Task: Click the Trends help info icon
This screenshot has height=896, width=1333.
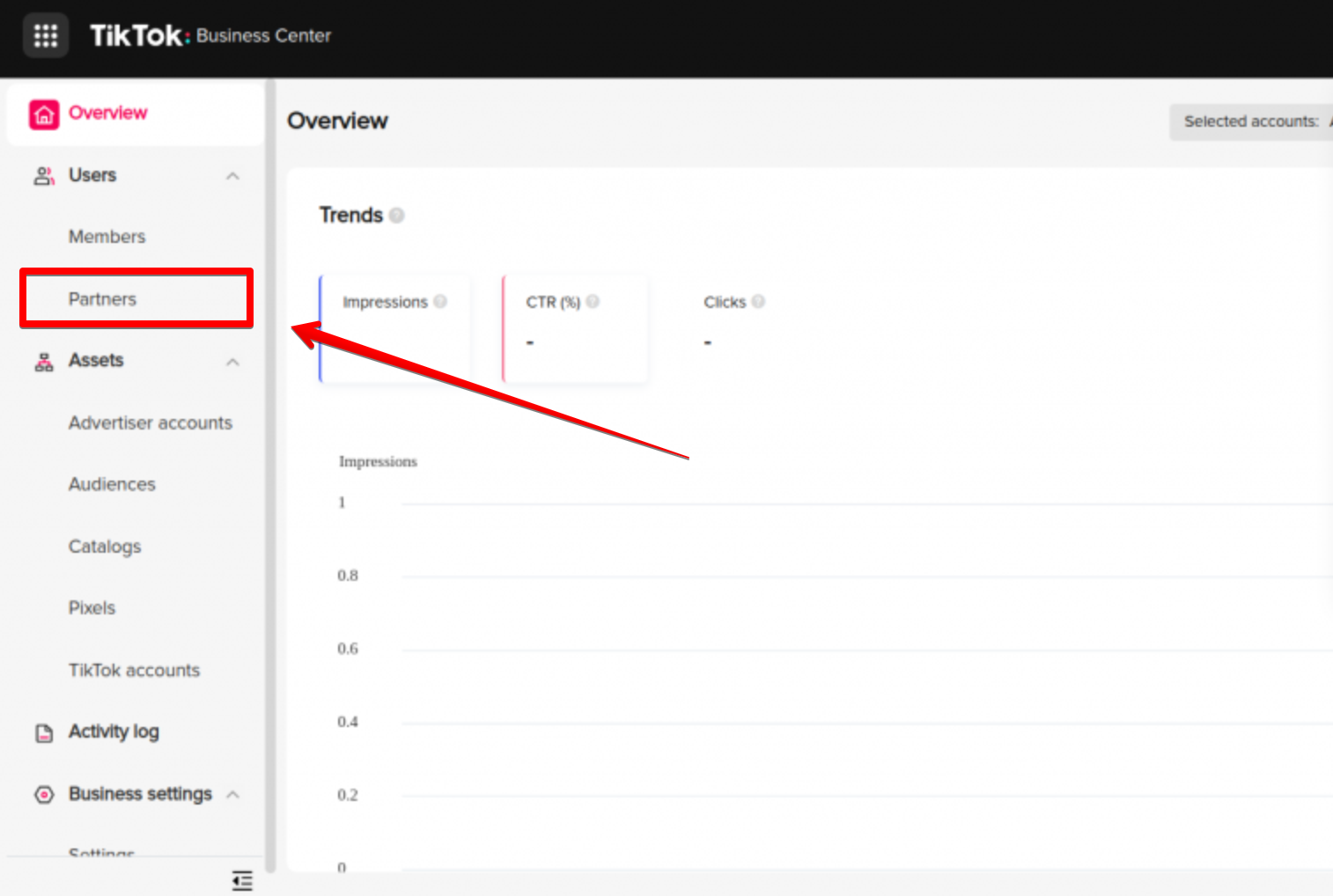Action: click(397, 216)
